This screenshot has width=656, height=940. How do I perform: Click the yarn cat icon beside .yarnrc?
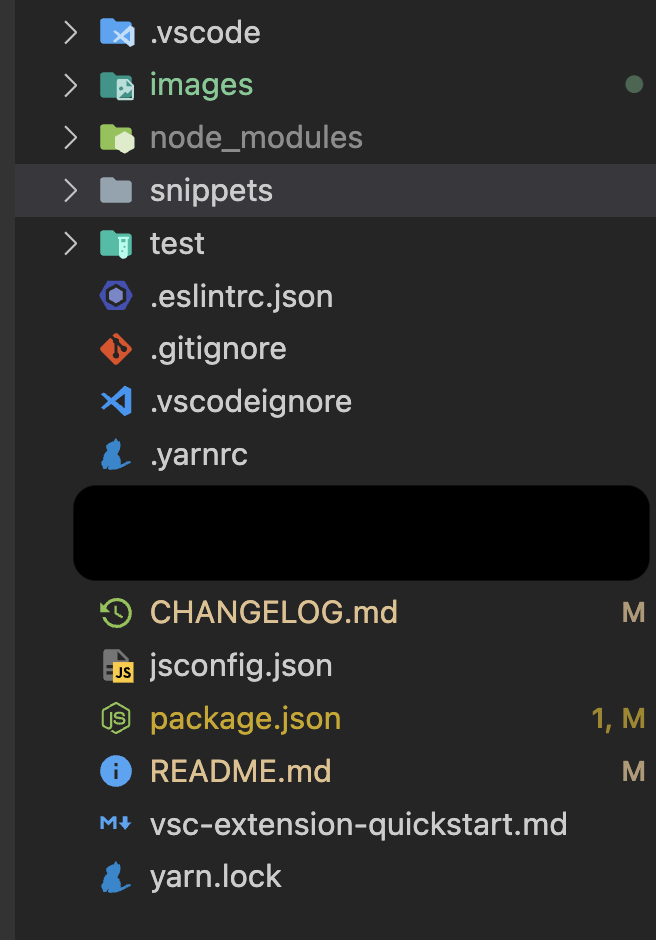117,456
